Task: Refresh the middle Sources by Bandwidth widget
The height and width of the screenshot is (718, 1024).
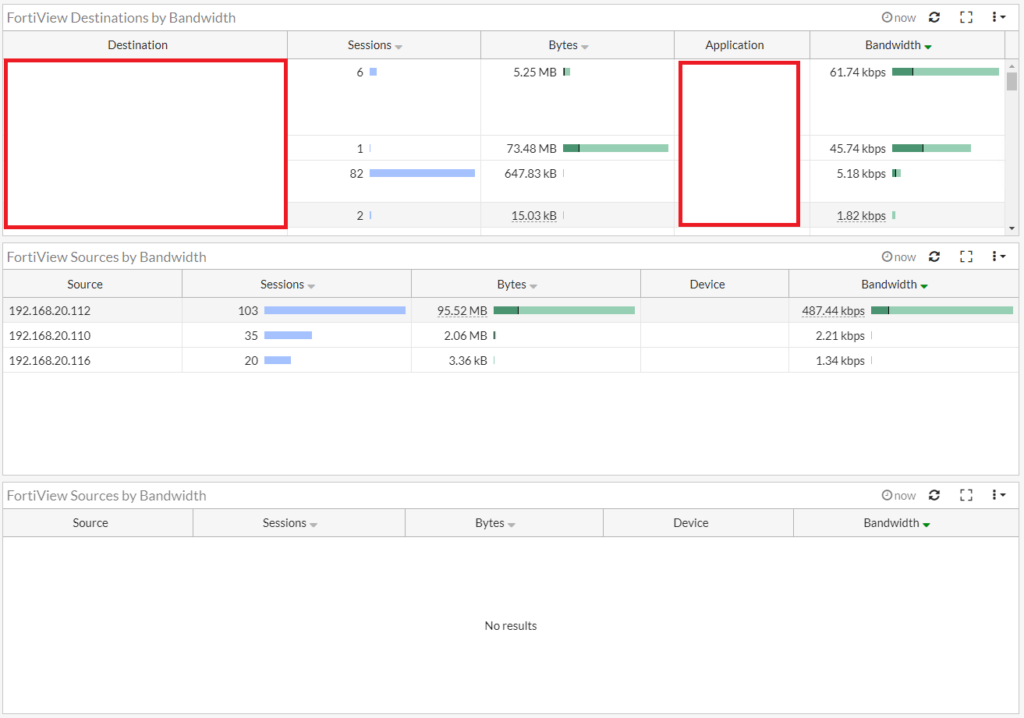Action: coord(934,256)
